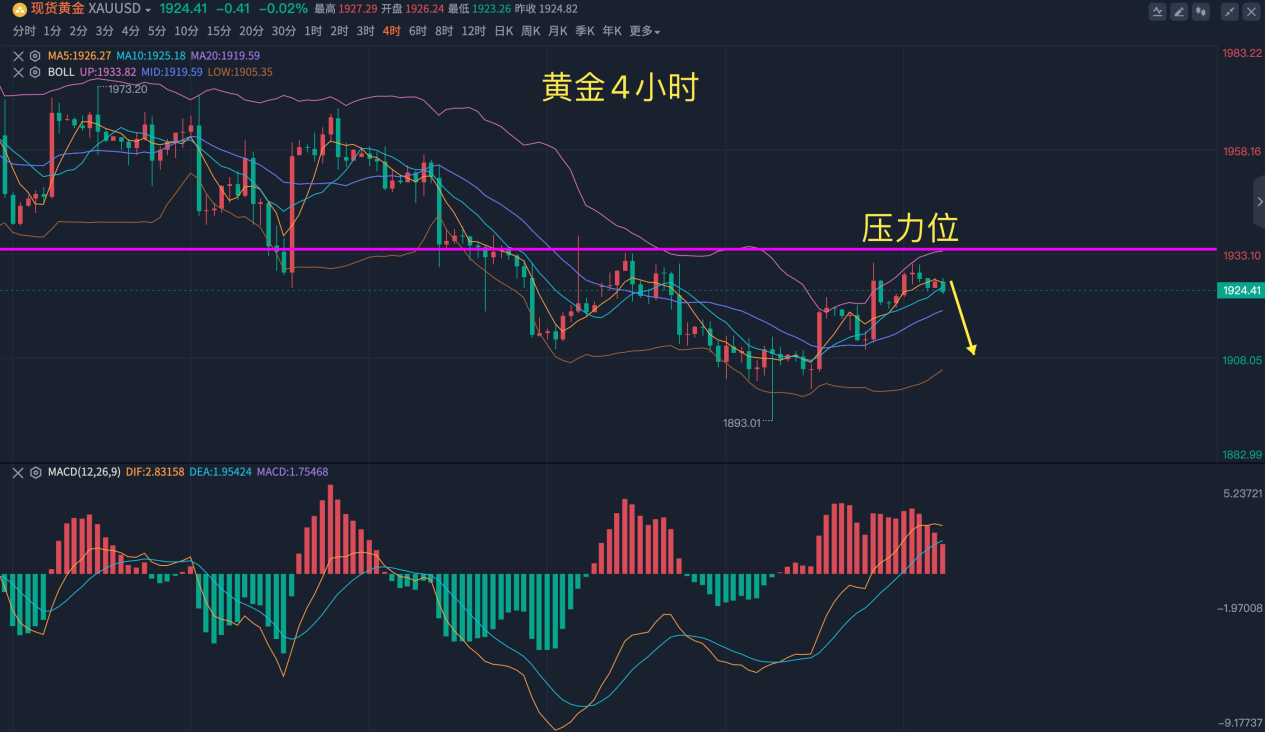The width and height of the screenshot is (1265, 732).
Task: Click the collapse fullscreen arrows icon
Action: point(1229,12)
